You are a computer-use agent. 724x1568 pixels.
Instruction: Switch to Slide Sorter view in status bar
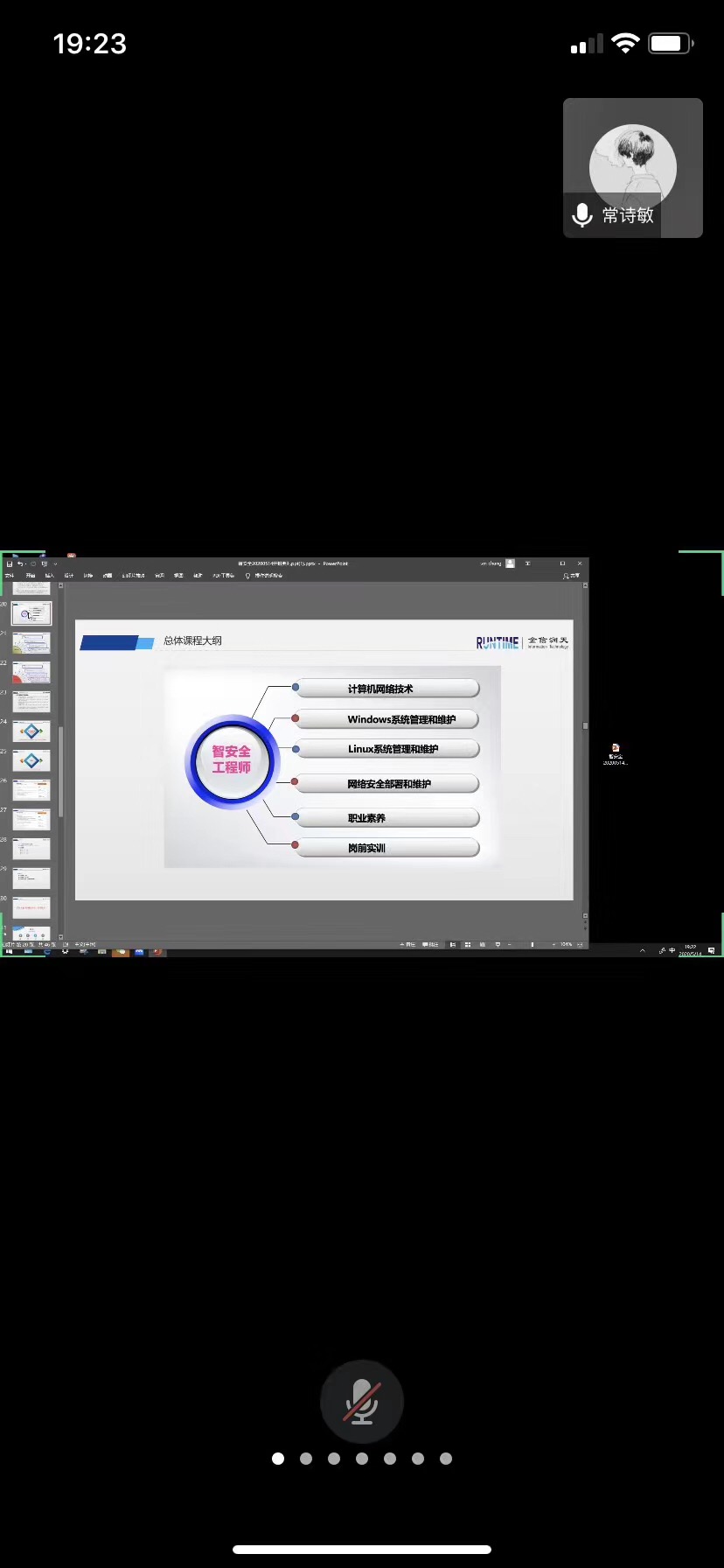click(468, 945)
